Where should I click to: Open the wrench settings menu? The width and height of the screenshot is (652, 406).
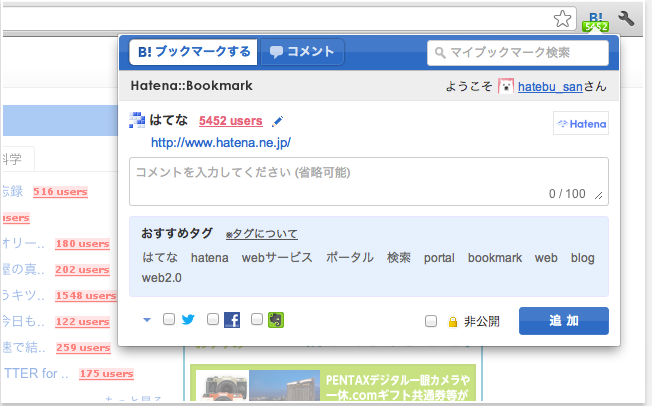(x=626, y=19)
